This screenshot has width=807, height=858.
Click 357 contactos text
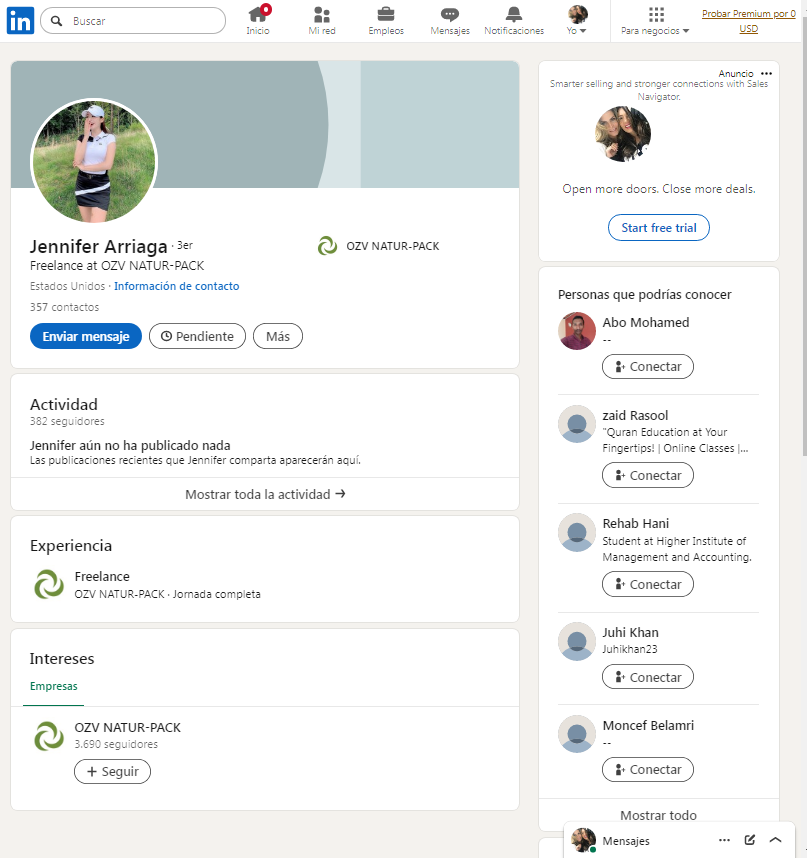[65, 307]
